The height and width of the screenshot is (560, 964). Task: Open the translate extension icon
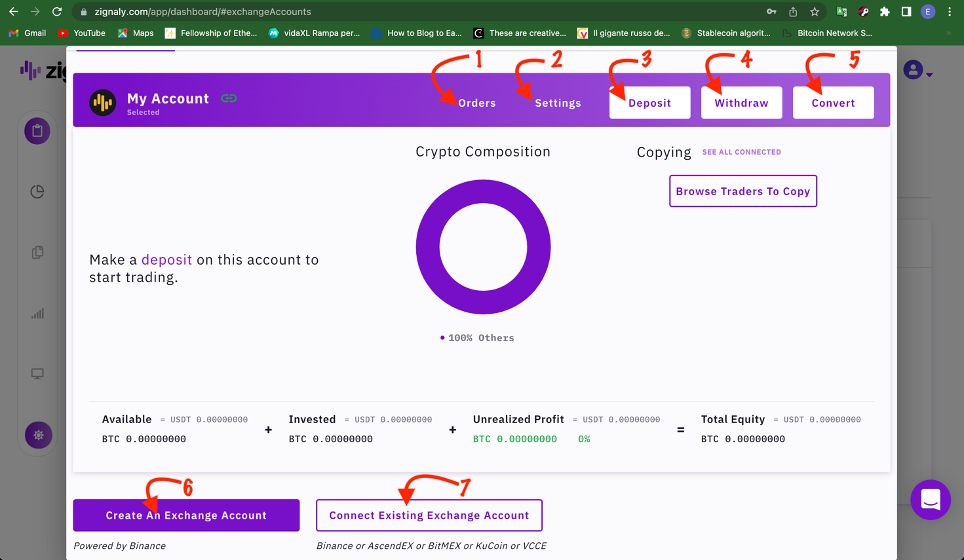click(842, 12)
